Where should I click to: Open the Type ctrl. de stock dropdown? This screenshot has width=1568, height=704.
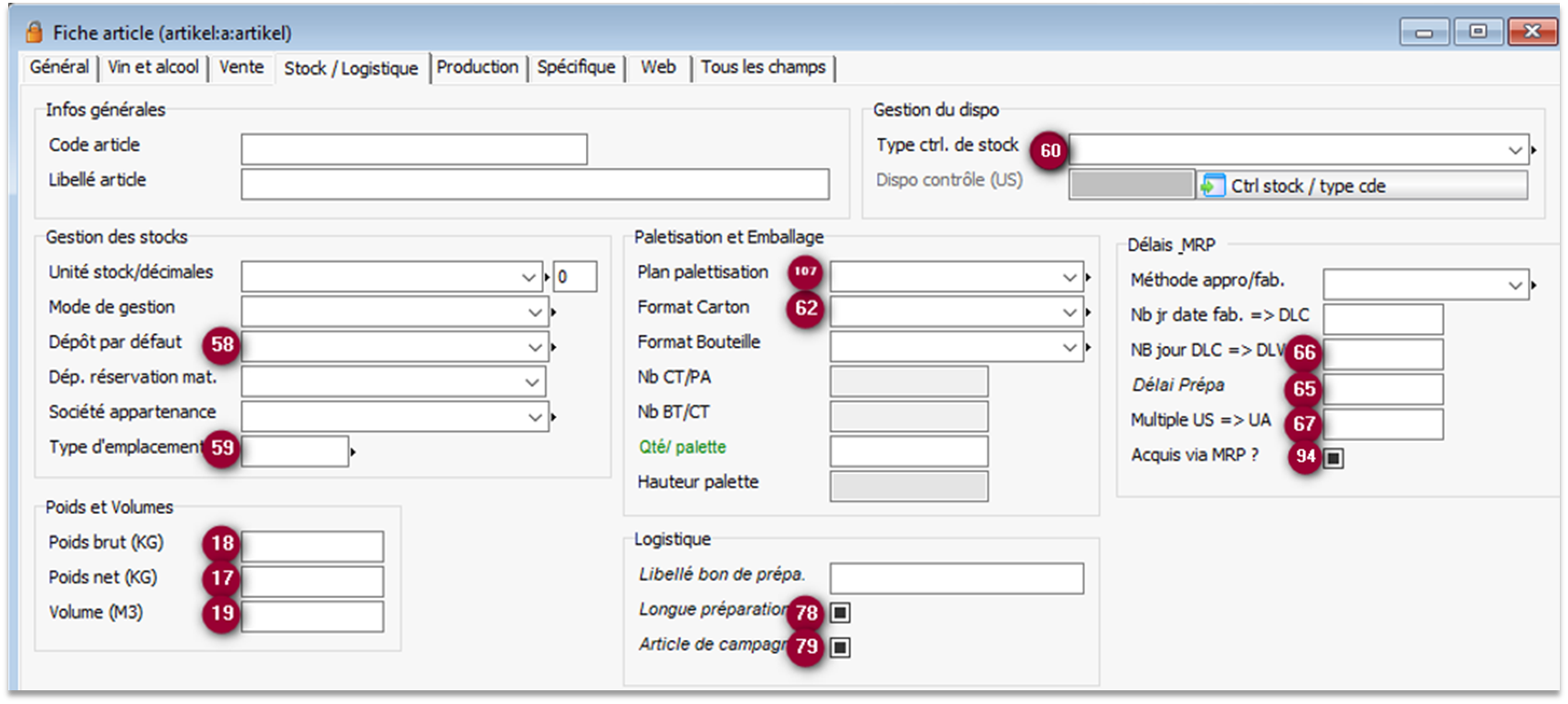pos(1515,150)
